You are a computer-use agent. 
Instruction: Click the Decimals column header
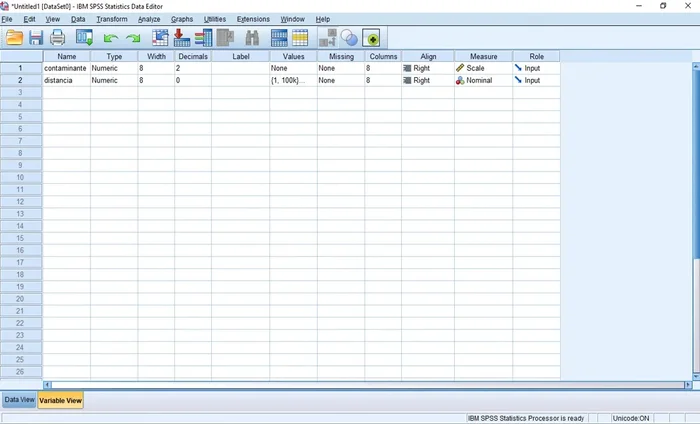pos(193,56)
